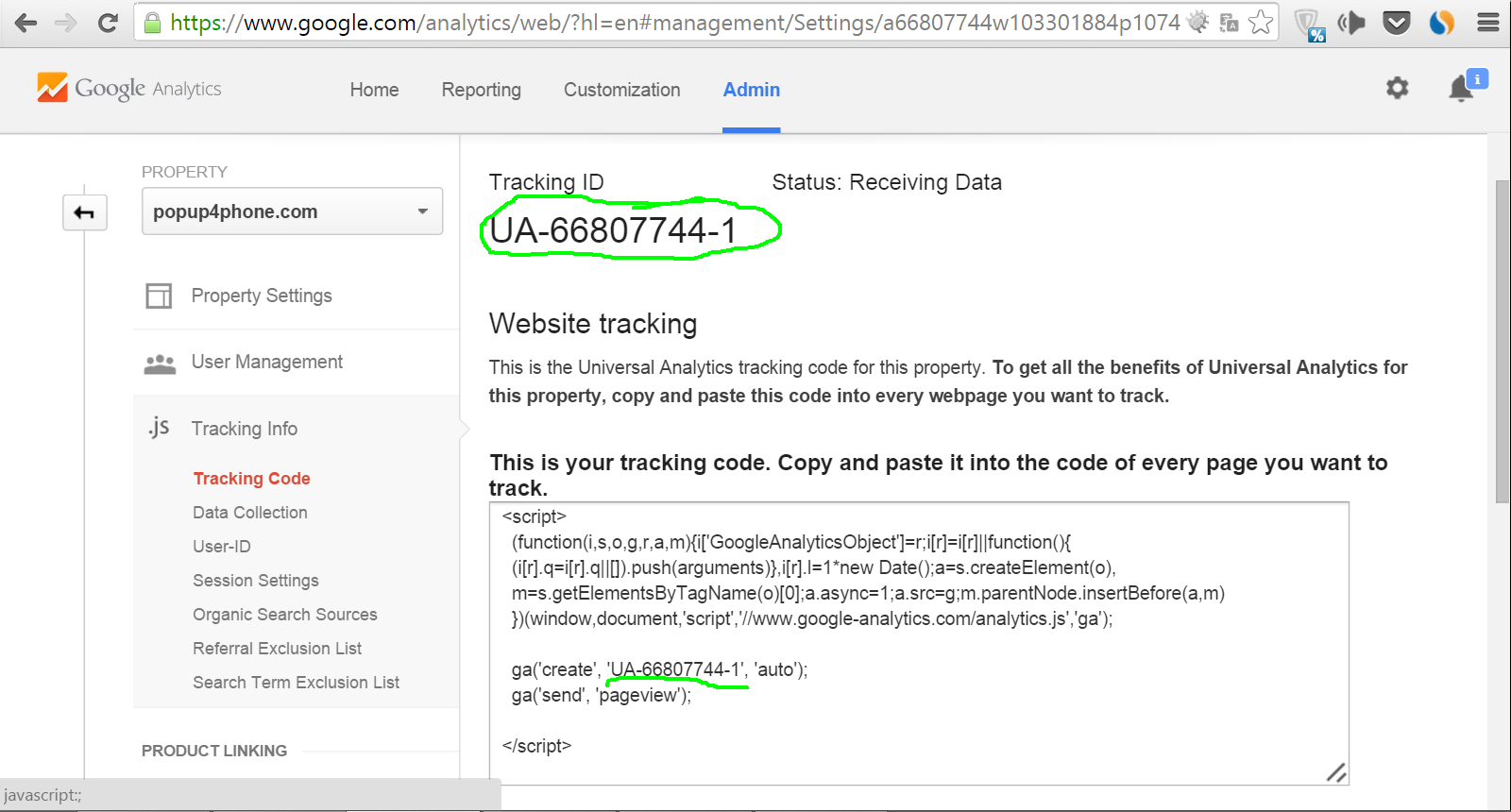Click the User Management people icon
The width and height of the screenshot is (1511, 812).
pyautogui.click(x=160, y=364)
